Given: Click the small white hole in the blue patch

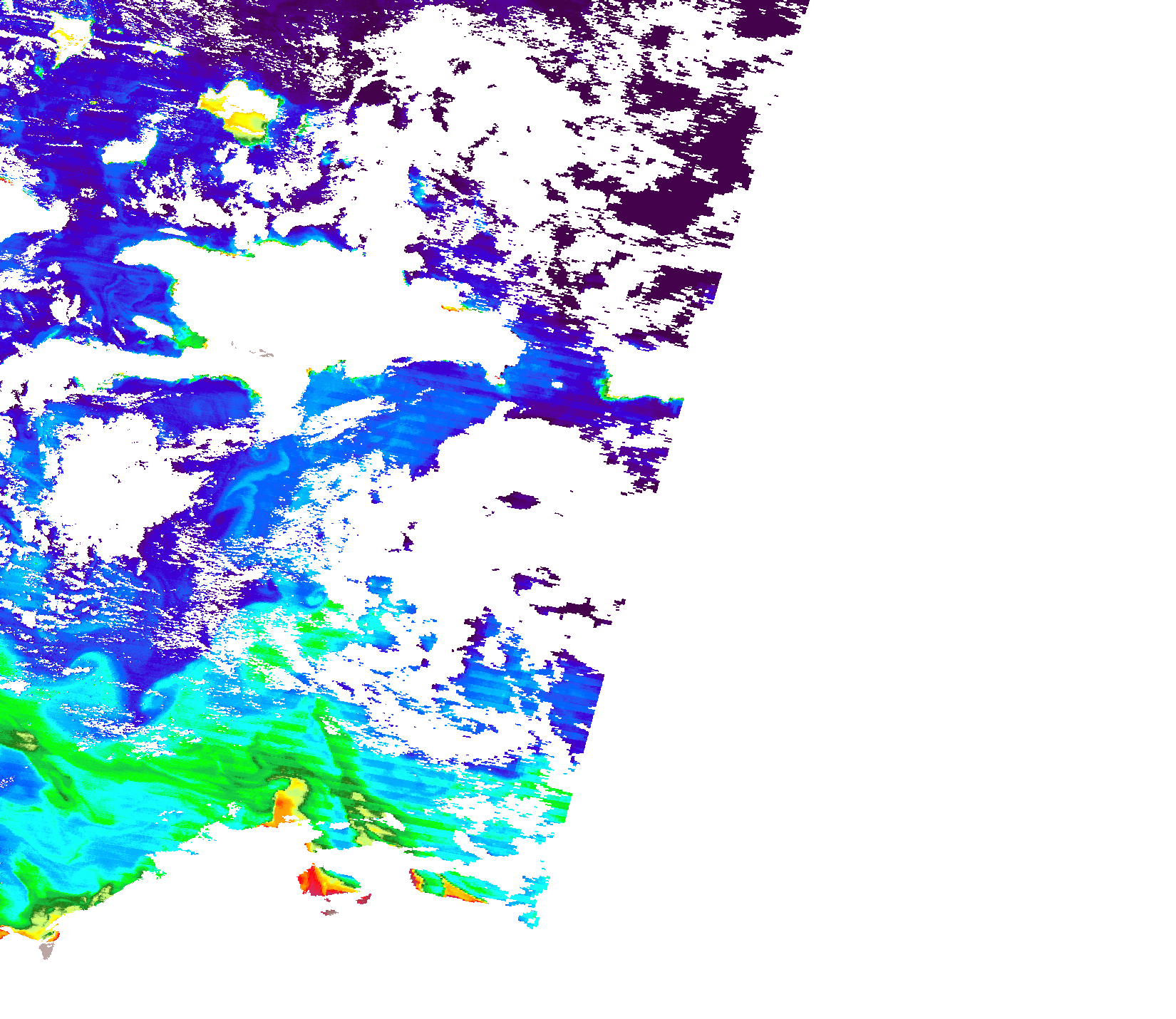Looking at the screenshot, I should click(557, 385).
